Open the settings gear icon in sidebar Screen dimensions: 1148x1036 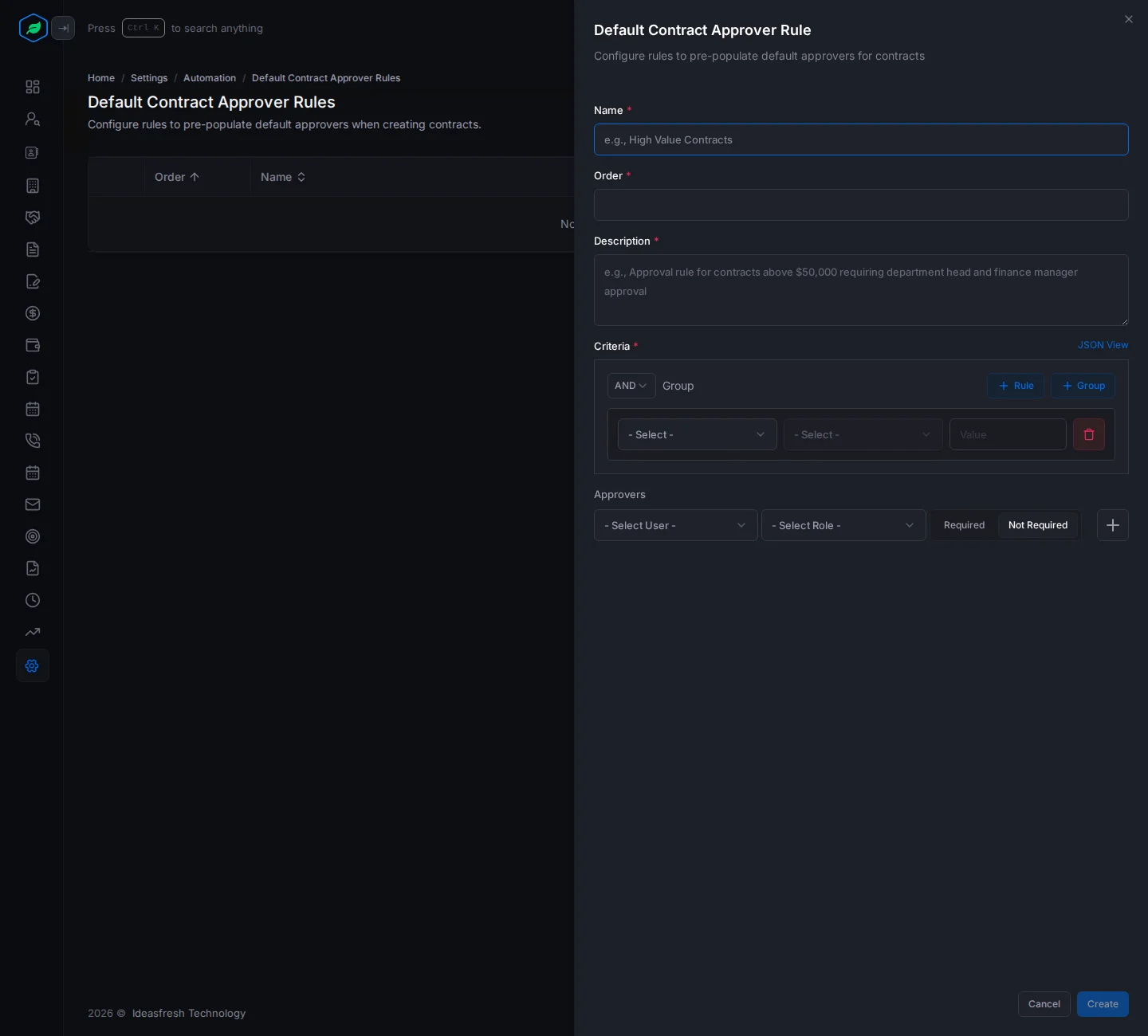pyautogui.click(x=33, y=665)
